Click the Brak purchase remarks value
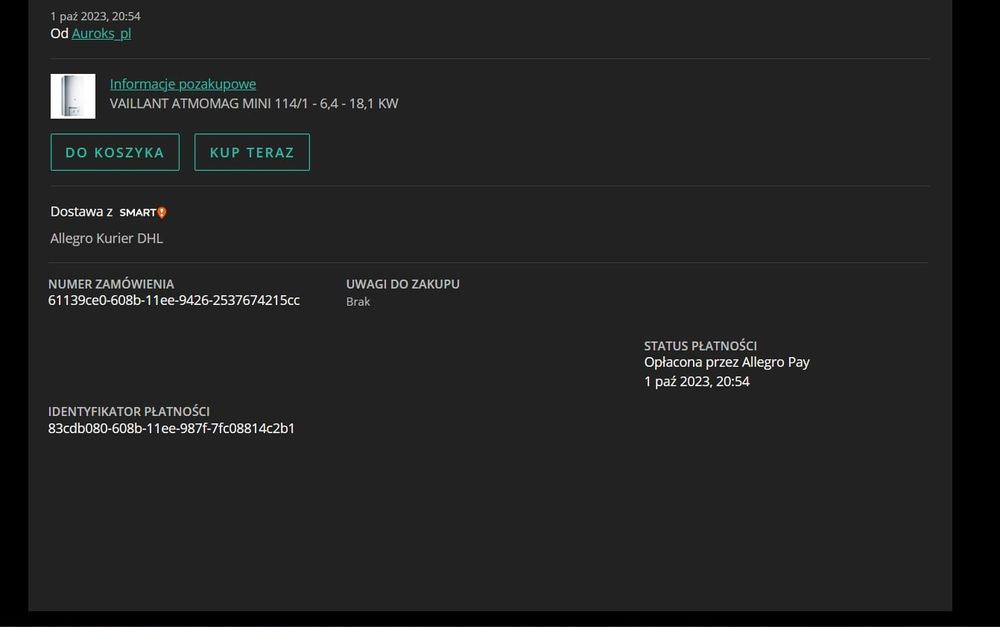The height and width of the screenshot is (627, 1000). pos(358,302)
